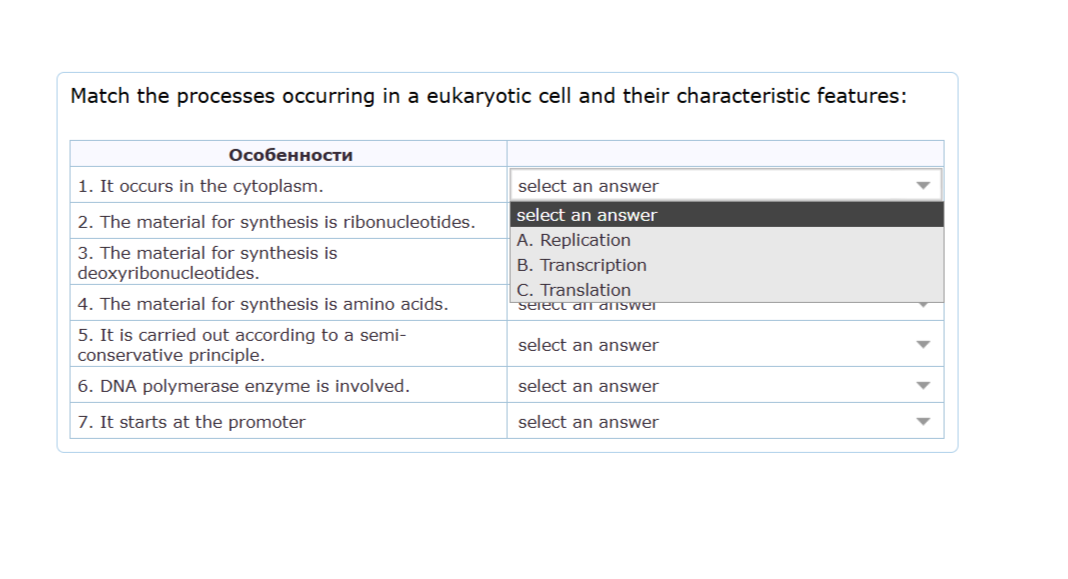The image size is (1068, 579).
Task: Click the arrow icon for row 6 dropdown
Action: point(923,386)
